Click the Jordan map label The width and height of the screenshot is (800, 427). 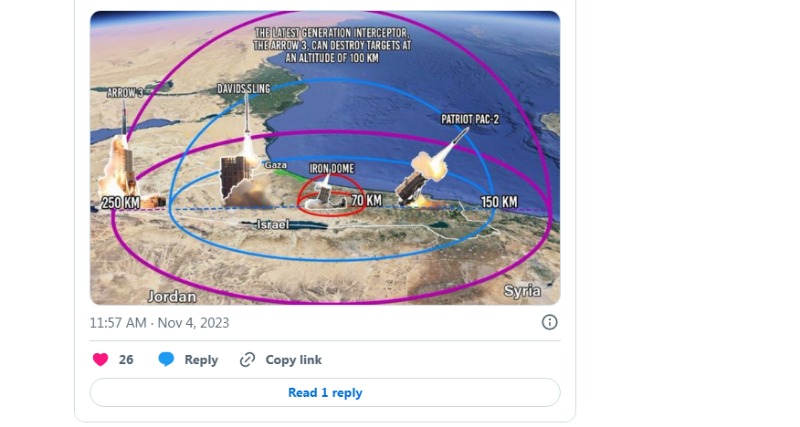pyautogui.click(x=172, y=296)
